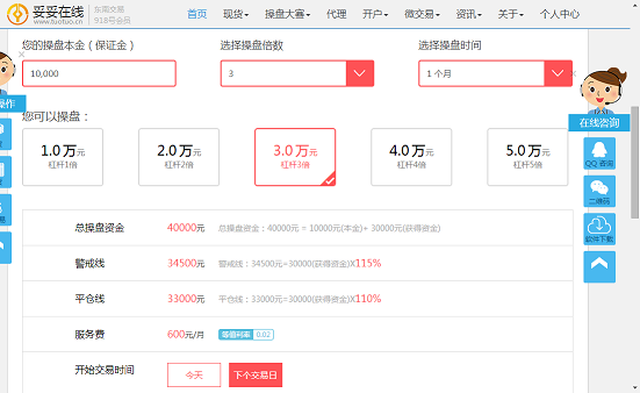Click the 115% percentage text
This screenshot has height=393, width=640.
point(368,263)
